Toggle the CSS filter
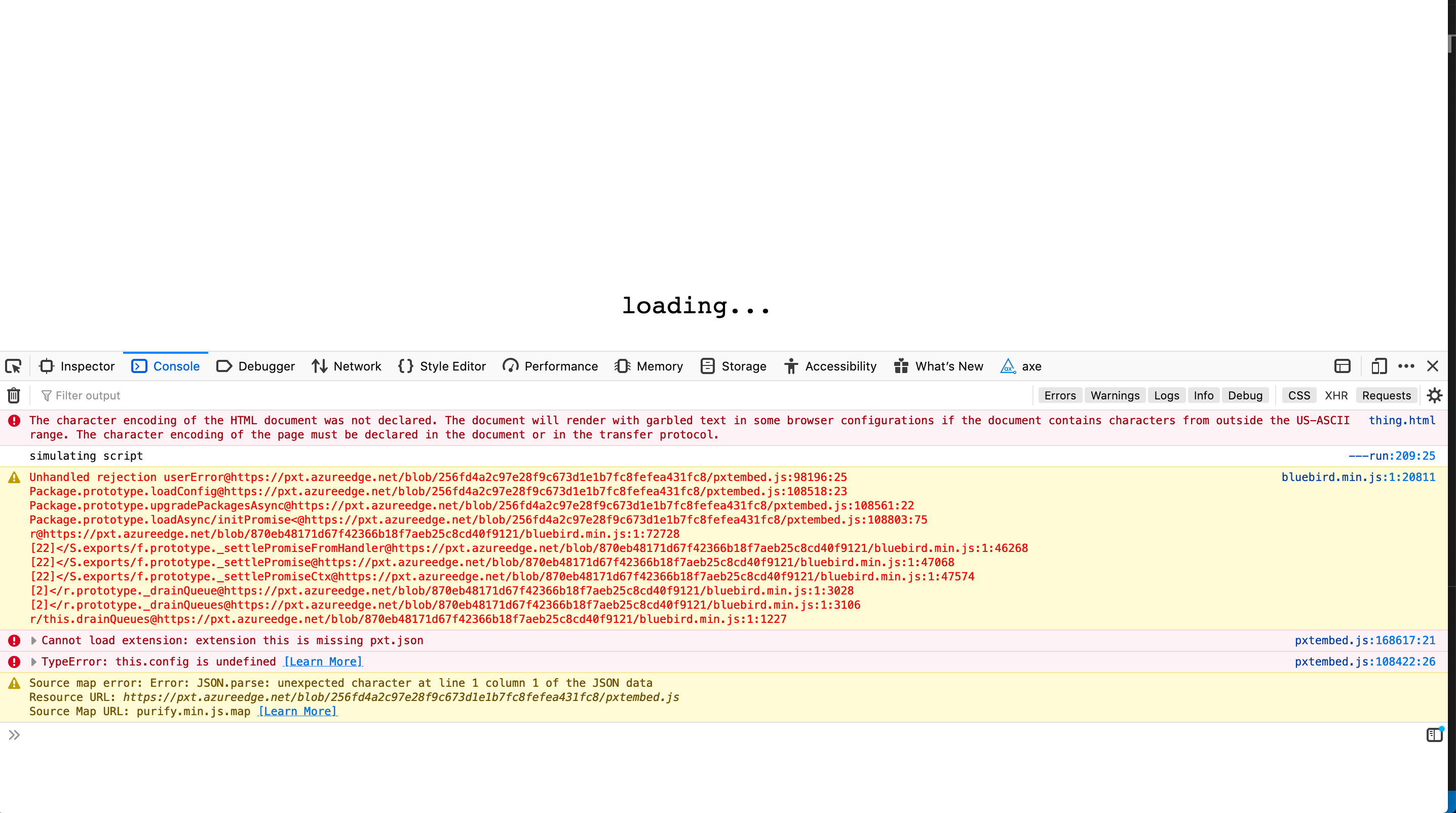This screenshot has width=1456, height=813. tap(1299, 395)
